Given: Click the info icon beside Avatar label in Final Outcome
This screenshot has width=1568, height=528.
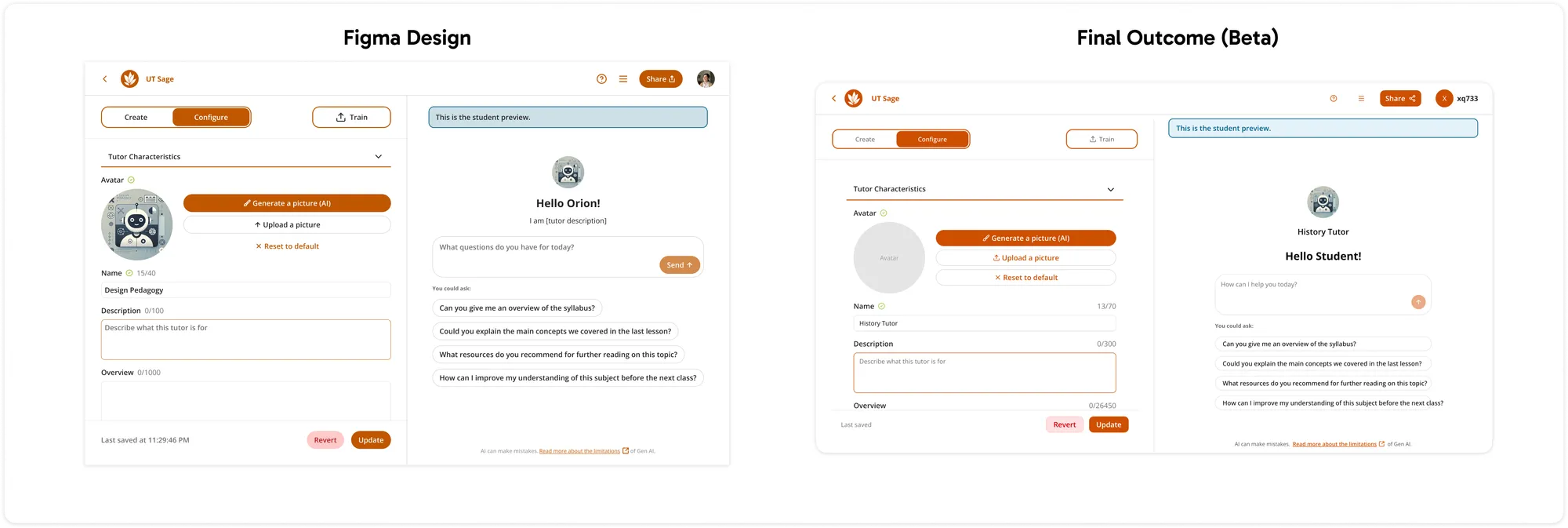Looking at the screenshot, I should click(884, 213).
